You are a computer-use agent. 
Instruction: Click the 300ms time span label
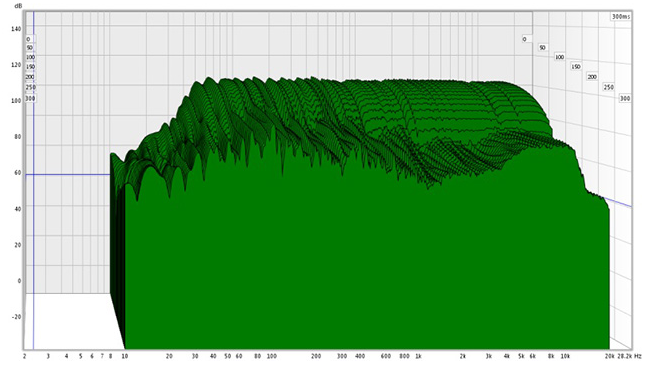tap(621, 16)
